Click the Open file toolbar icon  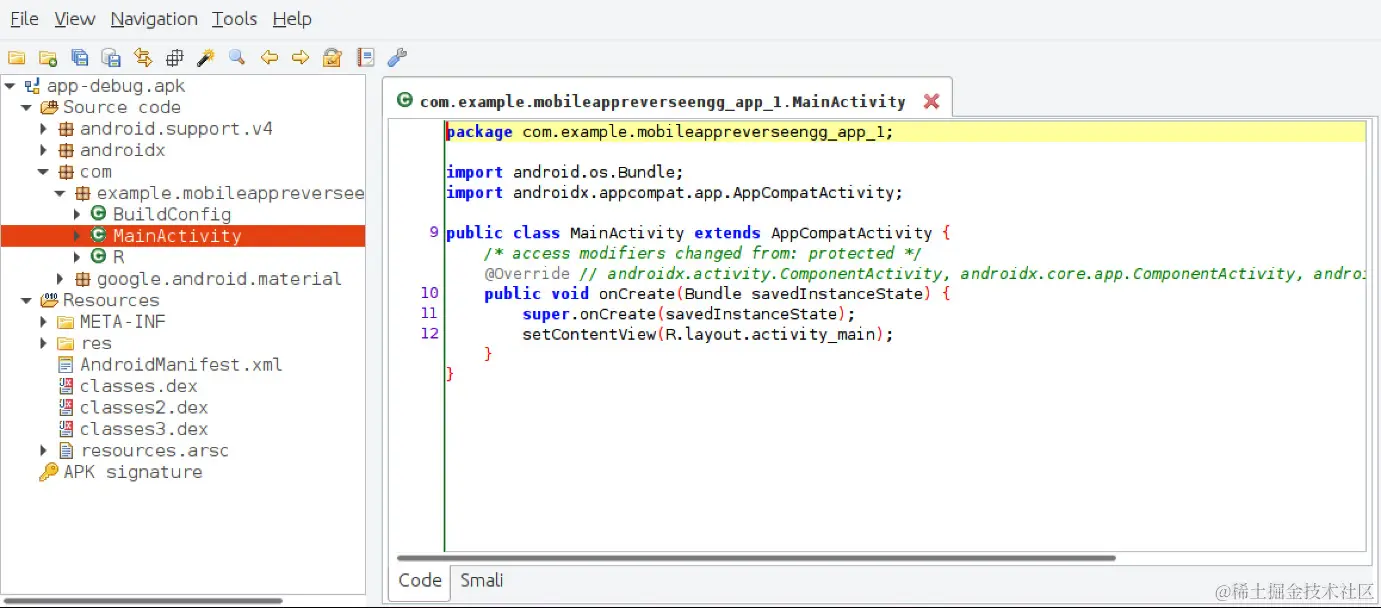16,58
